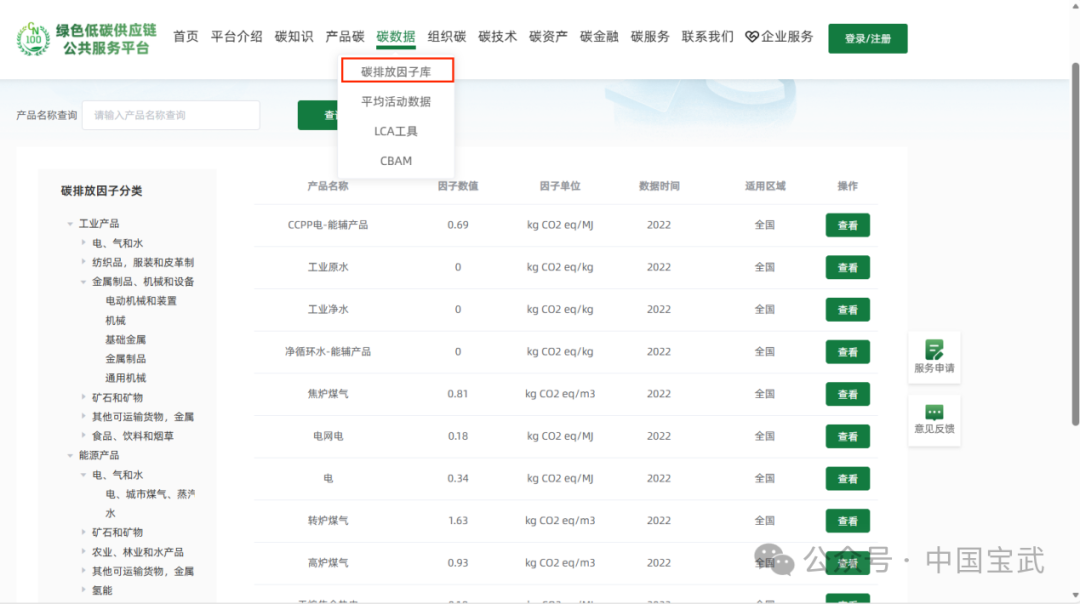Click 查看 for CCPP电-能辅产品
The height and width of the screenshot is (604, 1080).
(x=847, y=225)
